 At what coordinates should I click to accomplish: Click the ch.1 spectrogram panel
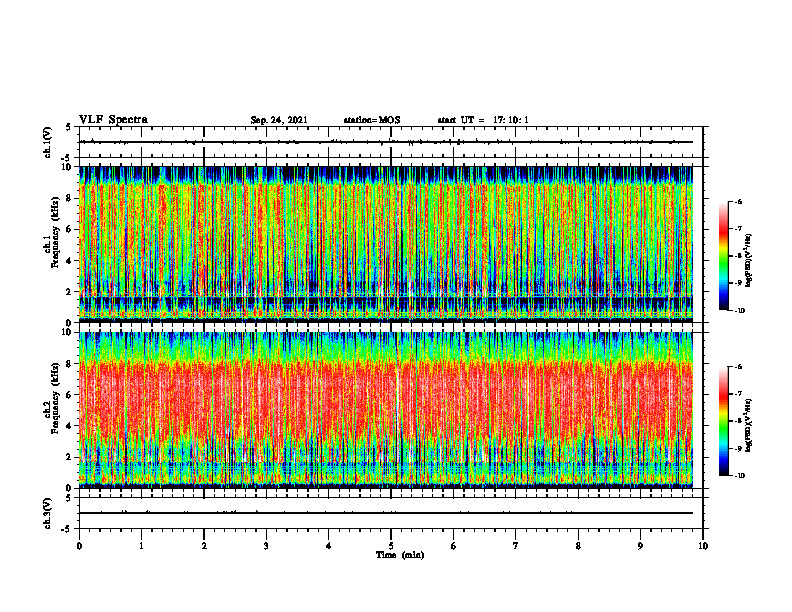(x=385, y=244)
